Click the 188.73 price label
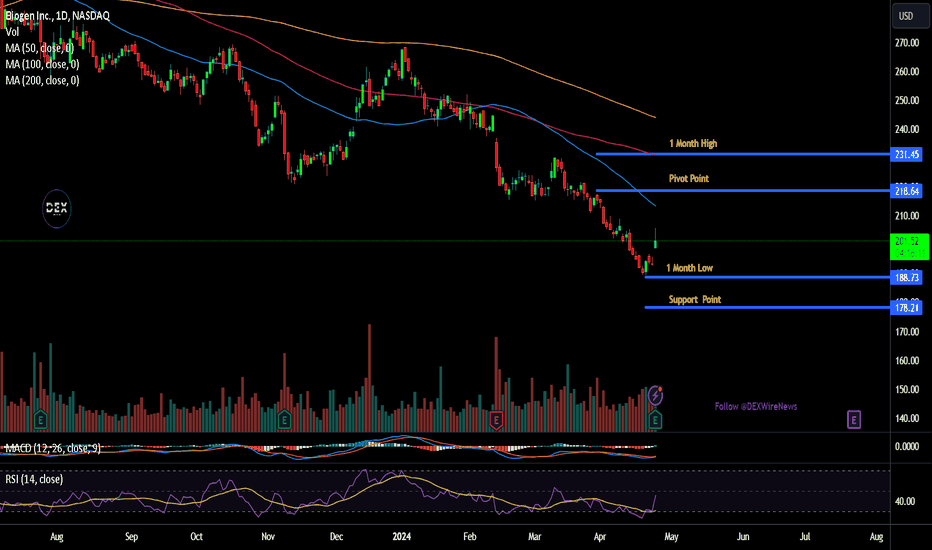Screen dimensions: 932x550 tap(906, 278)
